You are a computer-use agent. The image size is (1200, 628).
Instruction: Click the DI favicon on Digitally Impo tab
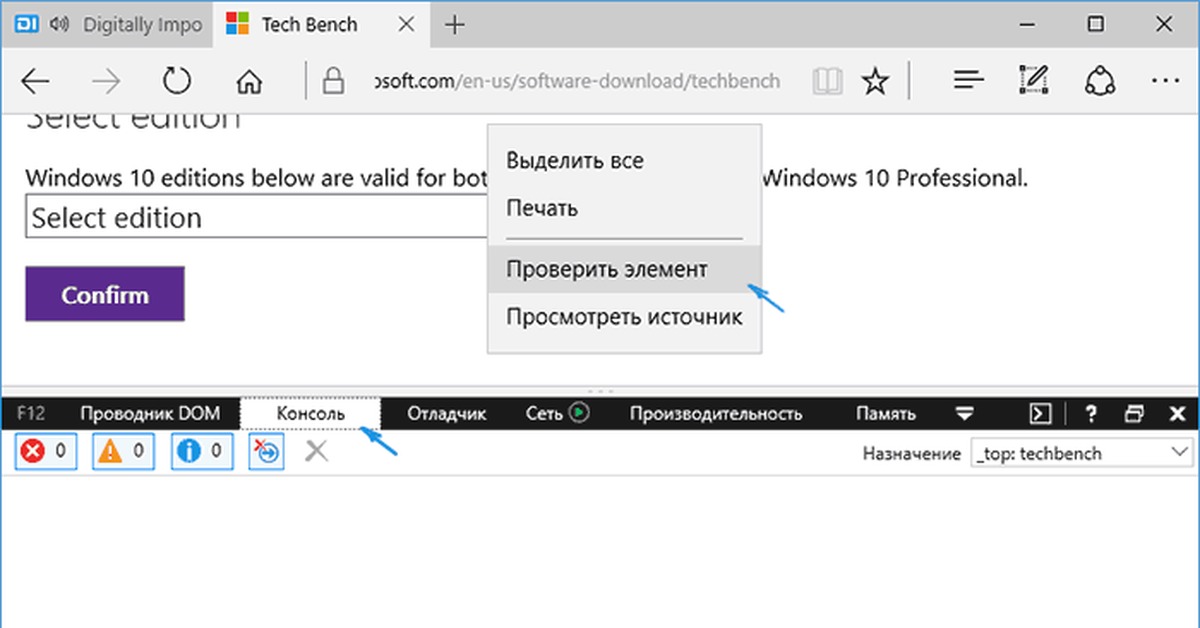coord(28,24)
